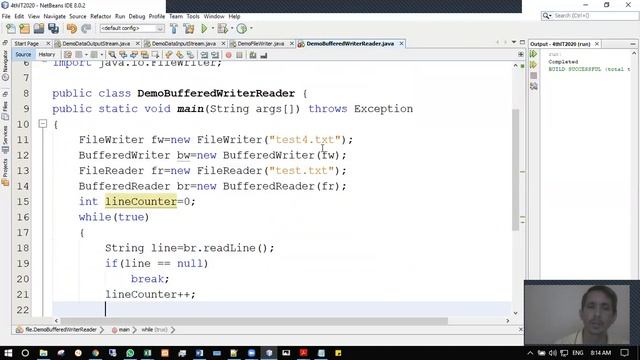The image size is (640, 360).
Task: Open the Navigate menu
Action: point(55,16)
